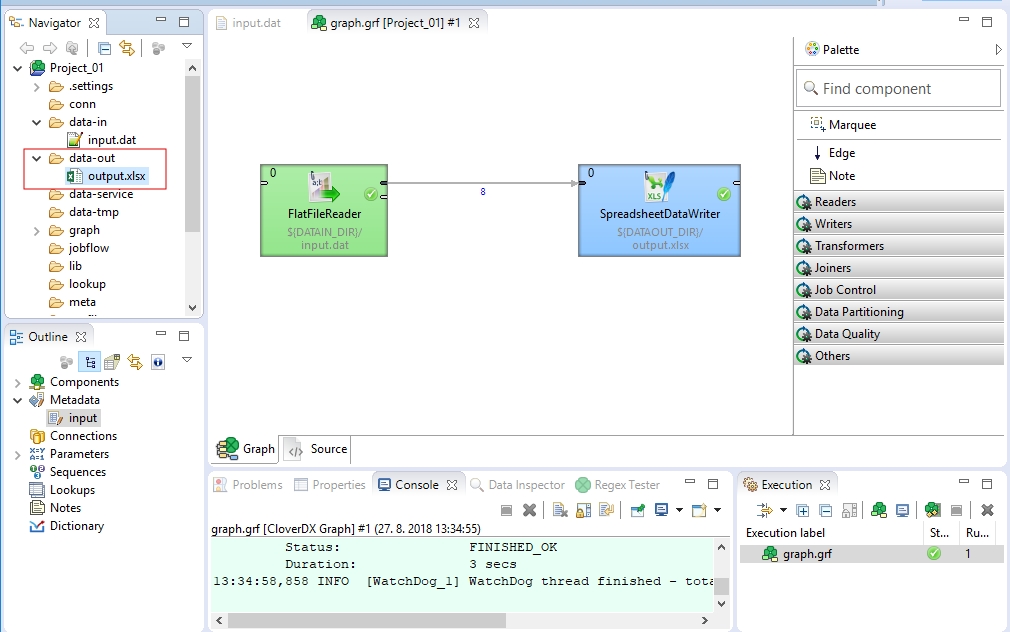Toggle Pin Console icon
Image resolution: width=1010 pixels, height=632 pixels.
point(638,510)
